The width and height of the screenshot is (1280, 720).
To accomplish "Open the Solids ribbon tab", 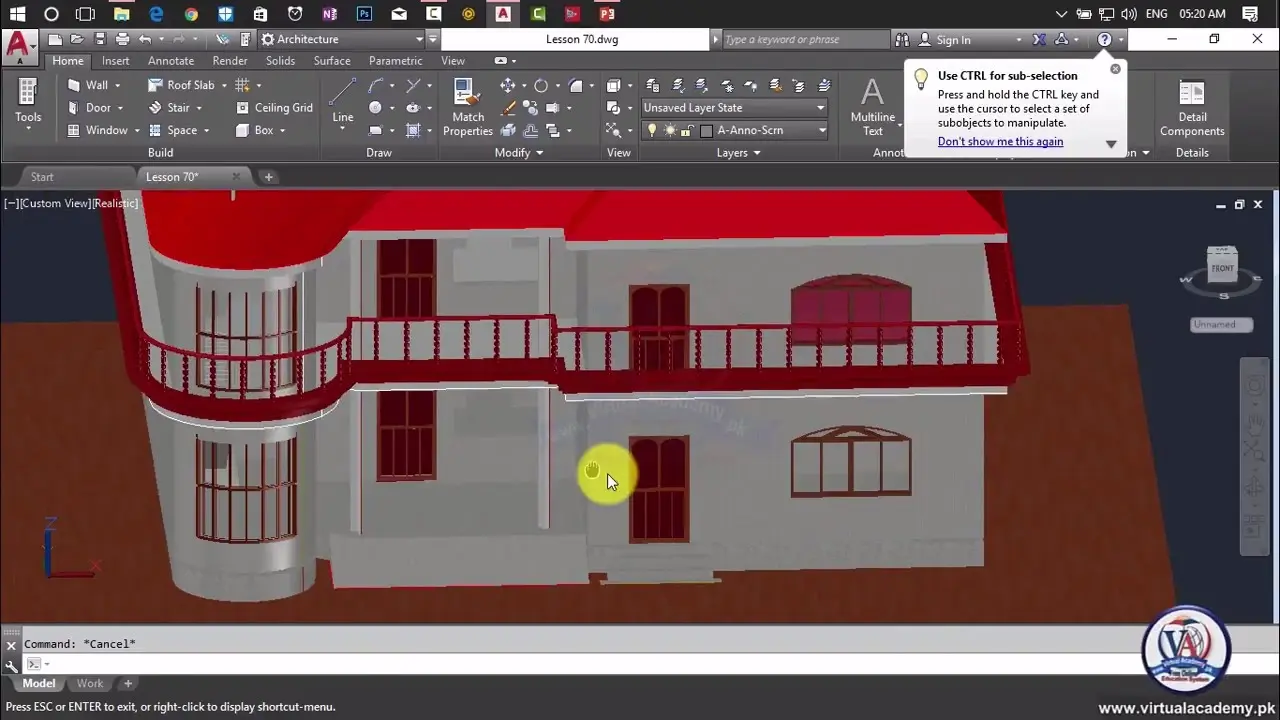I will pos(280,61).
